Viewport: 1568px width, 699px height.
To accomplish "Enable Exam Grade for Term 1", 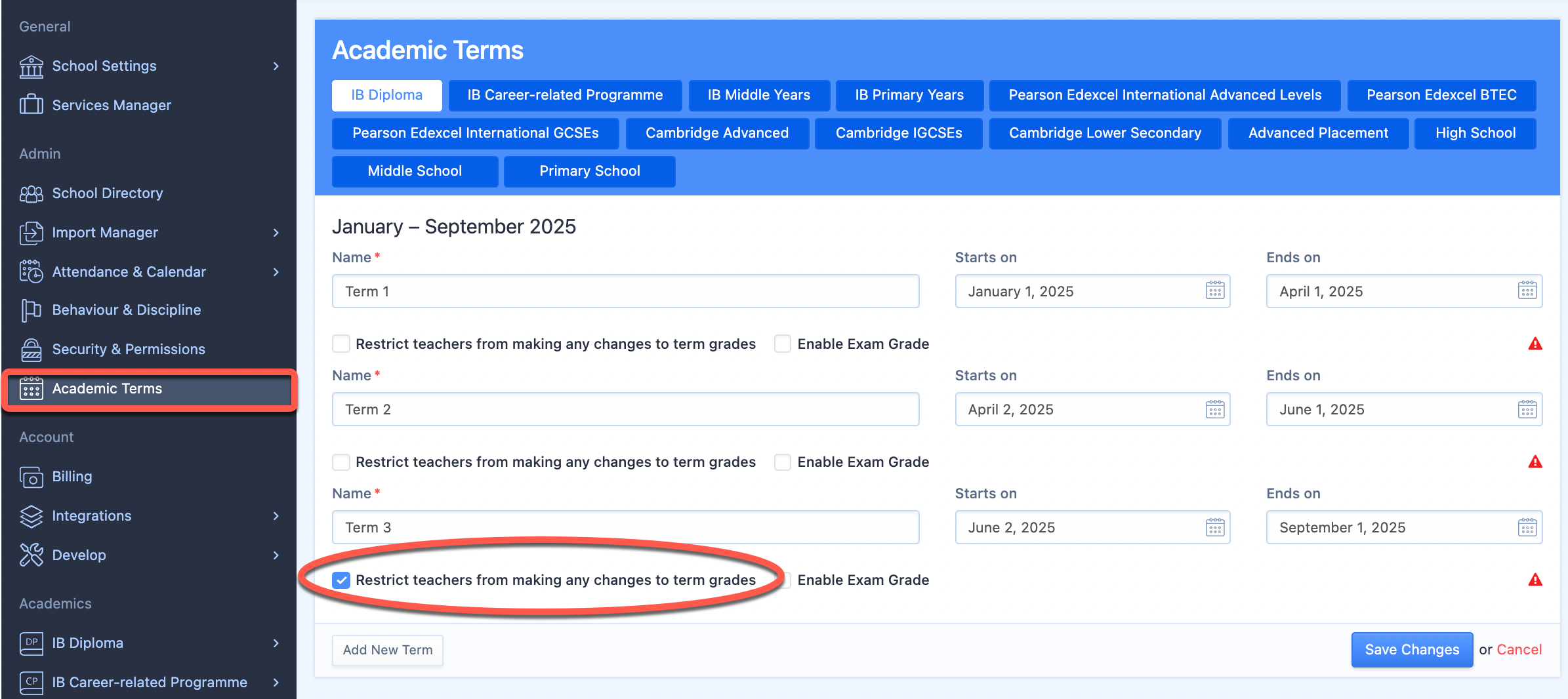I will [x=782, y=343].
